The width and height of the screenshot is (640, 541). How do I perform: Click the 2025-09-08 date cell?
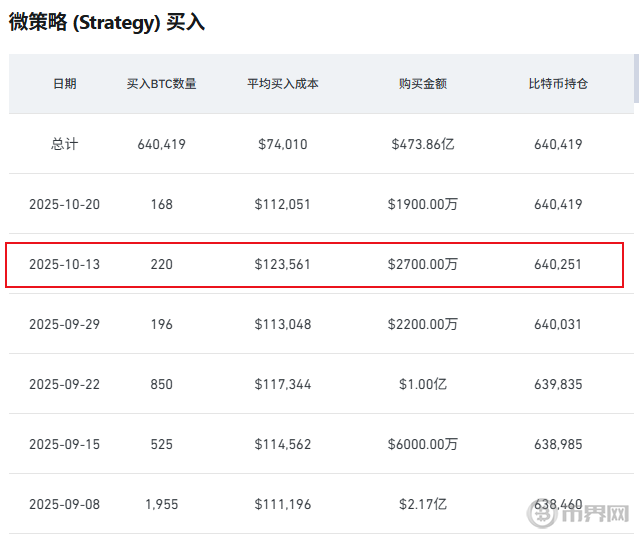point(64,504)
